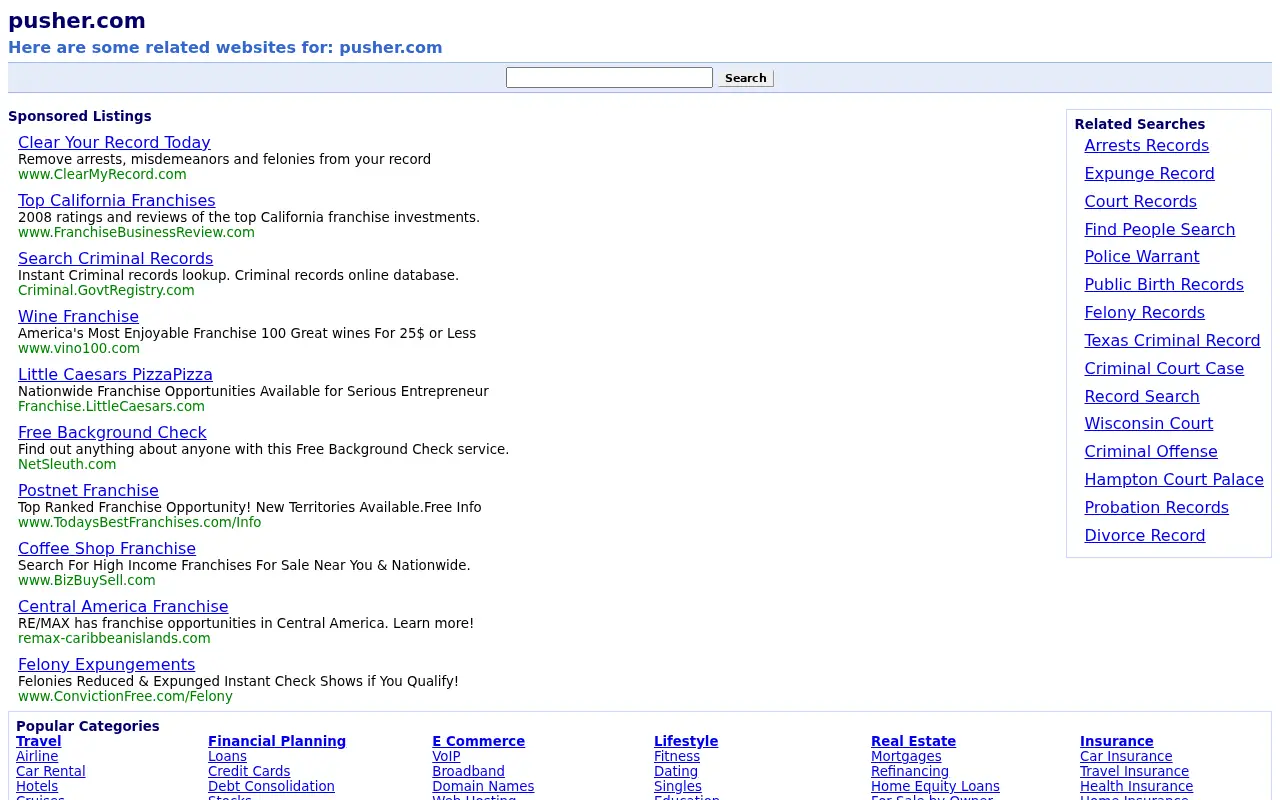The image size is (1280, 800).
Task: Open Record Search related link
Action: 1142,397
